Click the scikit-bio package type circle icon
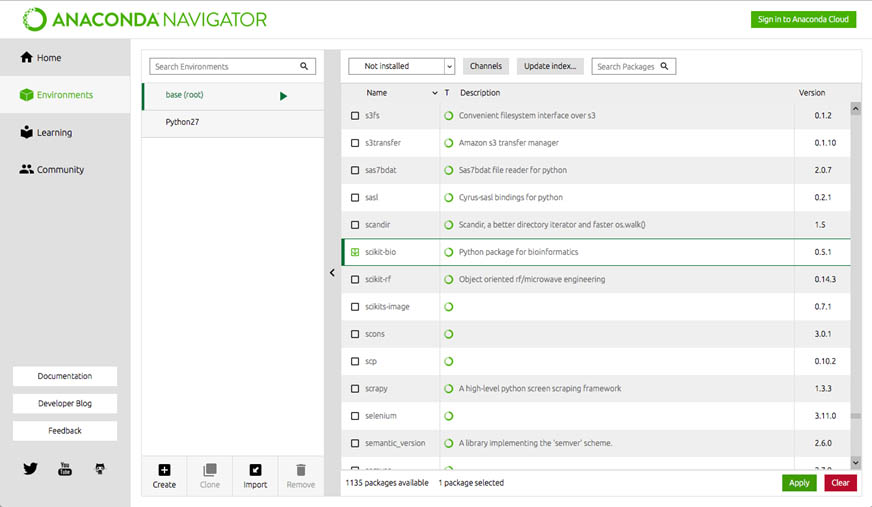Screen dimensions: 872x507 click(449, 252)
